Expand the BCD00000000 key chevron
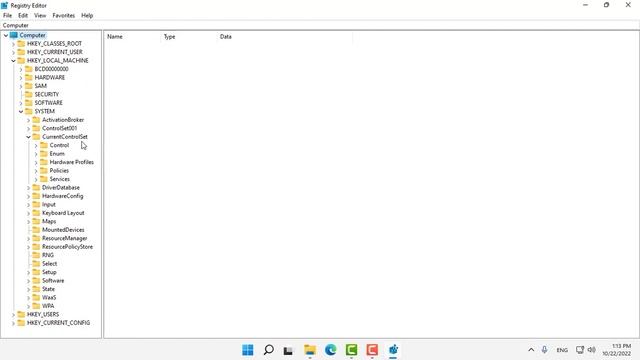This screenshot has height=360, width=640. point(21,69)
